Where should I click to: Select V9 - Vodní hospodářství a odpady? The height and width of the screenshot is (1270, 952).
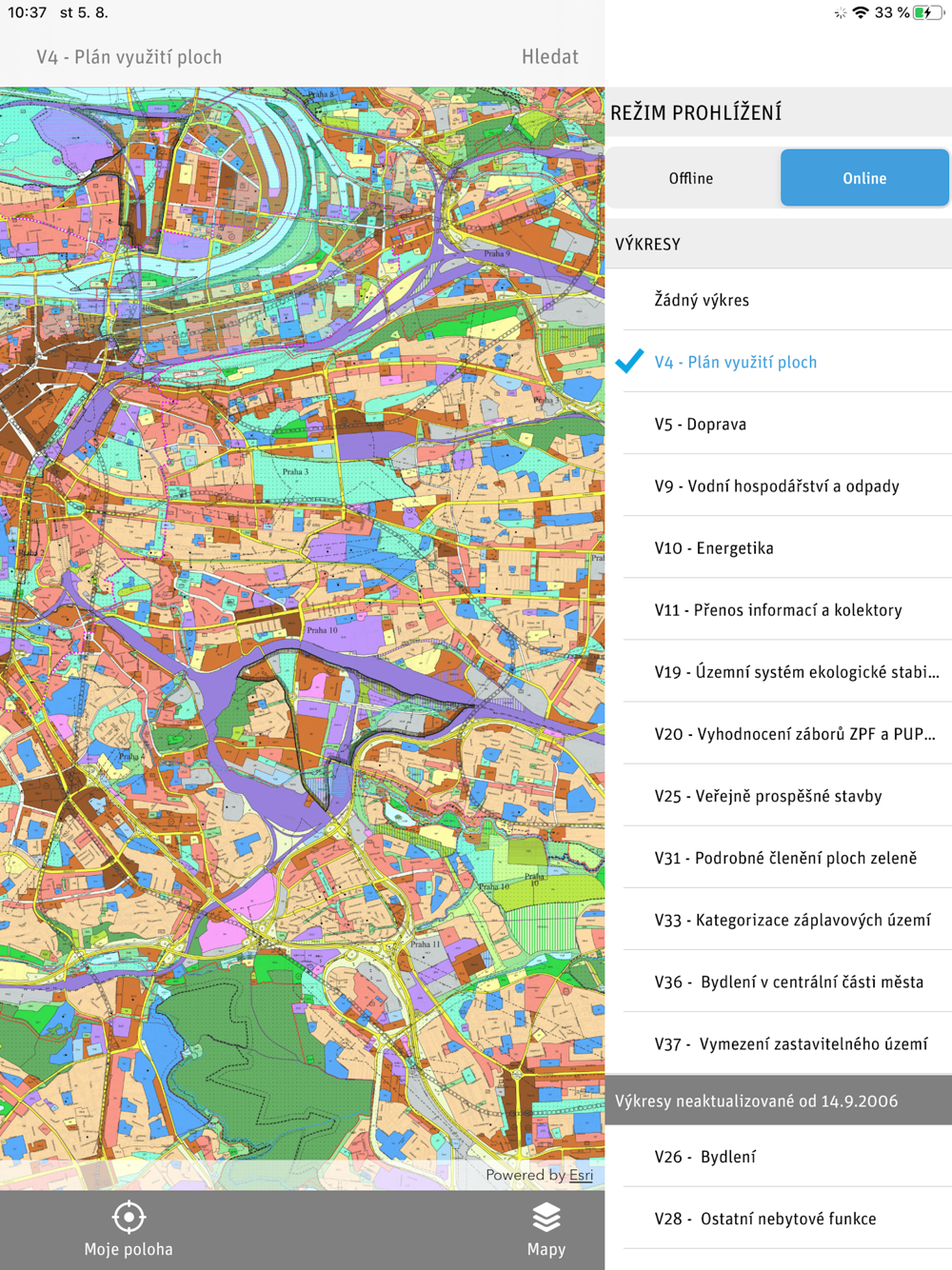[x=779, y=486]
